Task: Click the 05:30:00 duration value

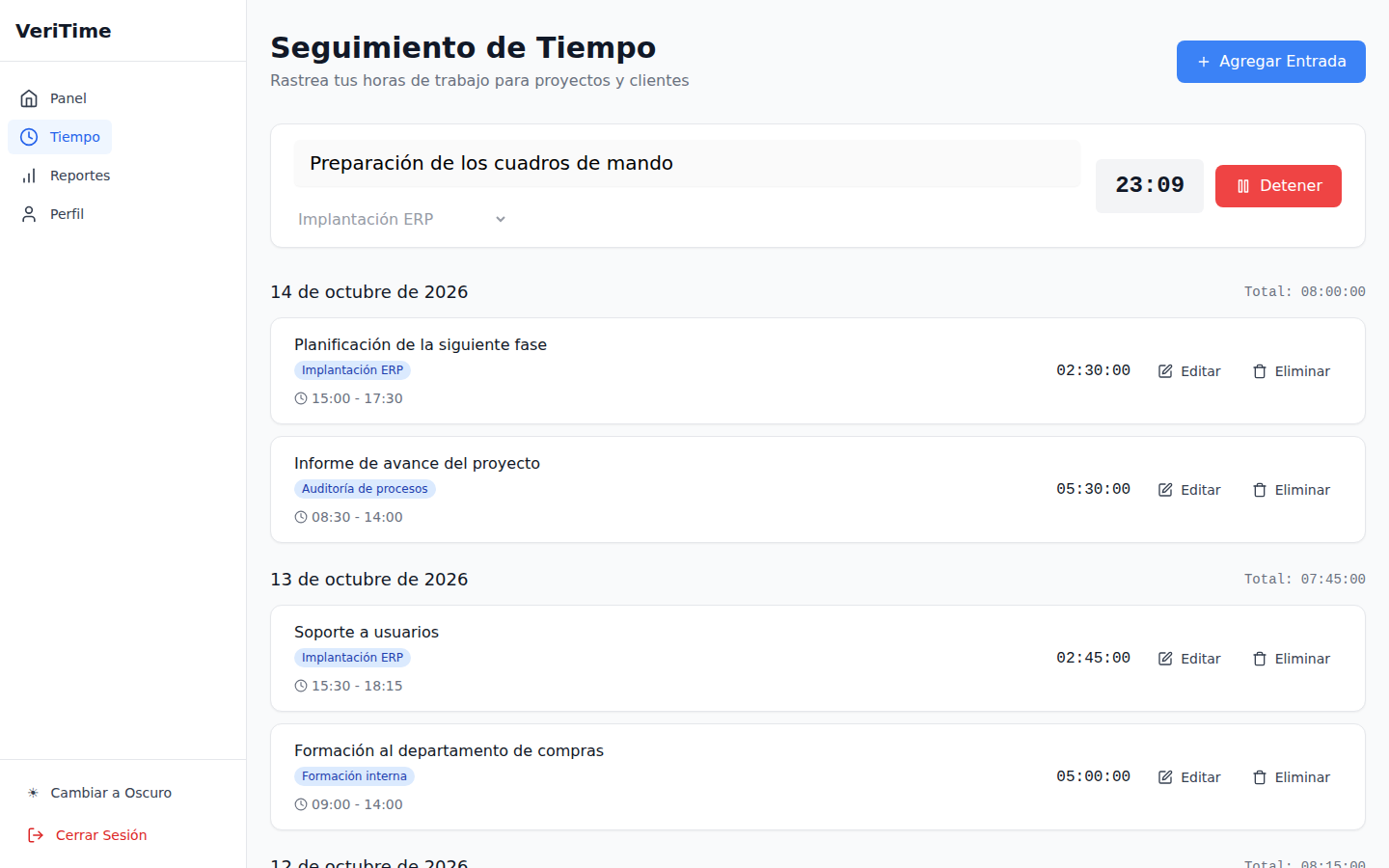Action: click(x=1093, y=489)
